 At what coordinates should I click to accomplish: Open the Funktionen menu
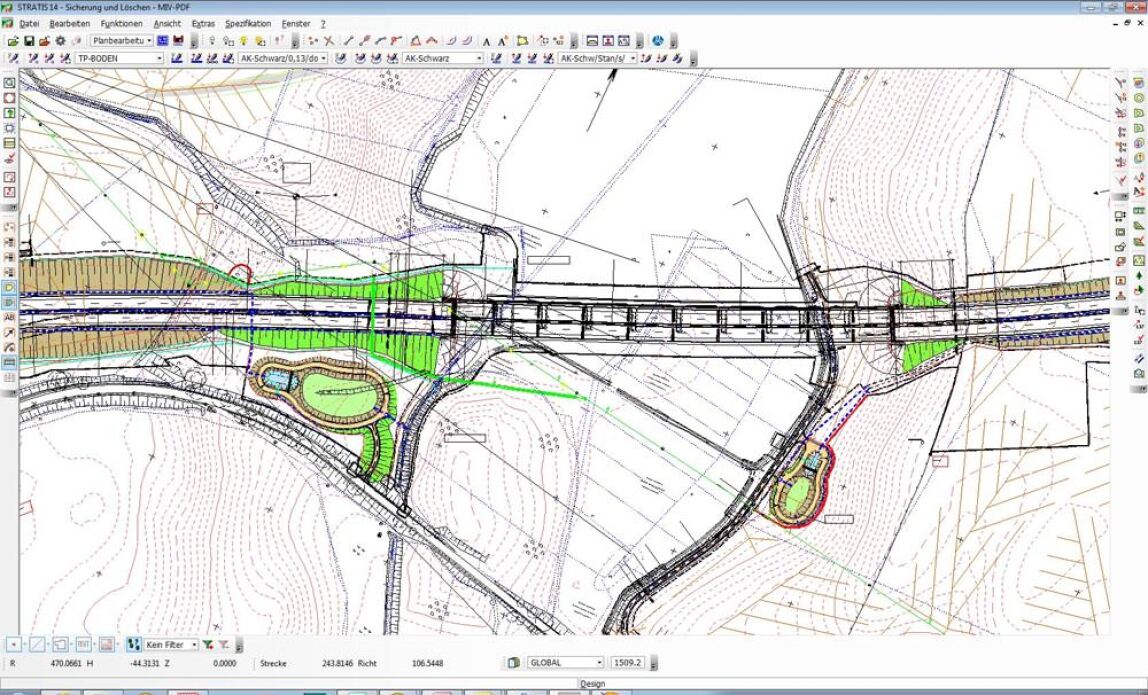click(122, 23)
